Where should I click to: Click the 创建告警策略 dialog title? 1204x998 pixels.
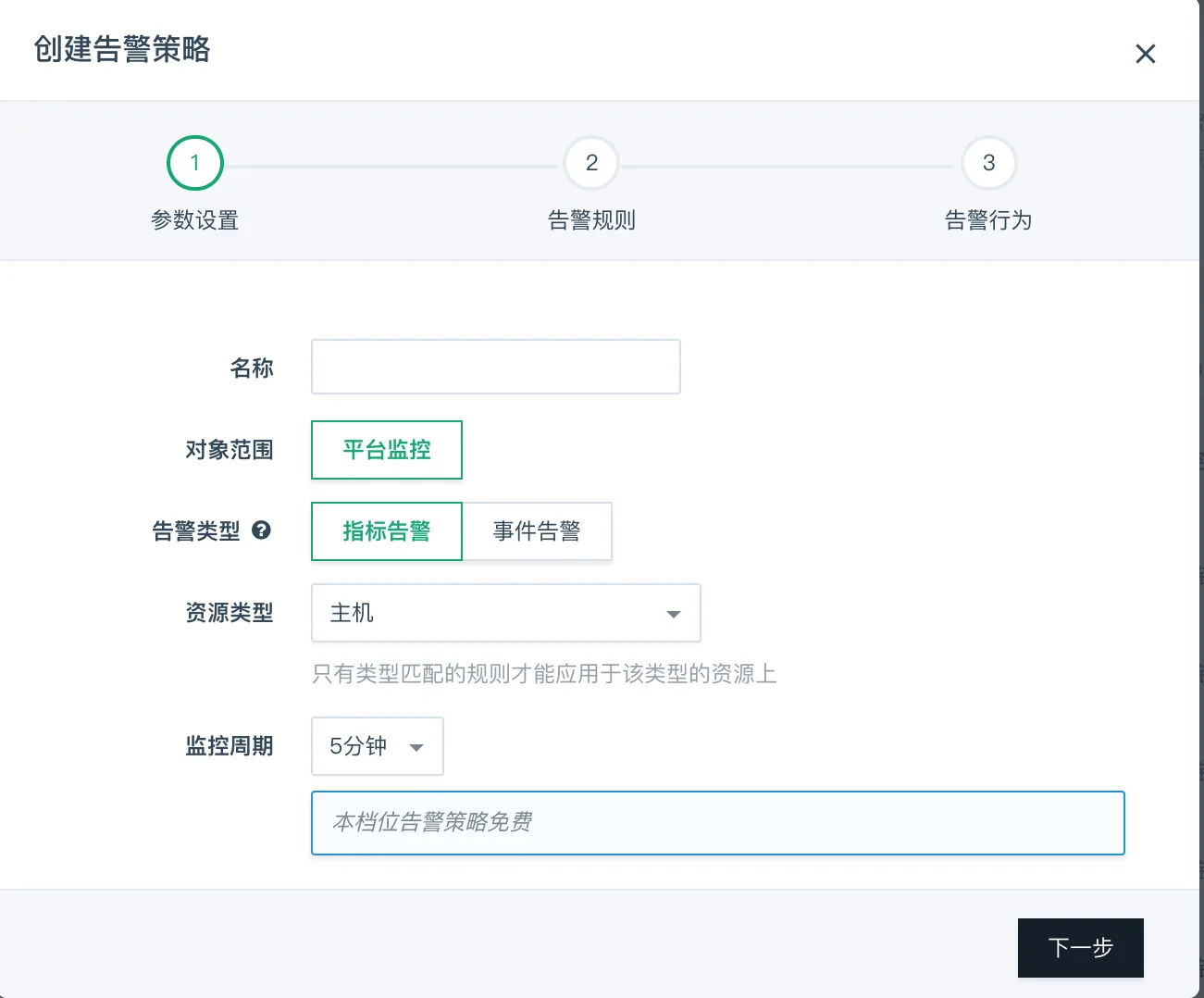tap(122, 49)
